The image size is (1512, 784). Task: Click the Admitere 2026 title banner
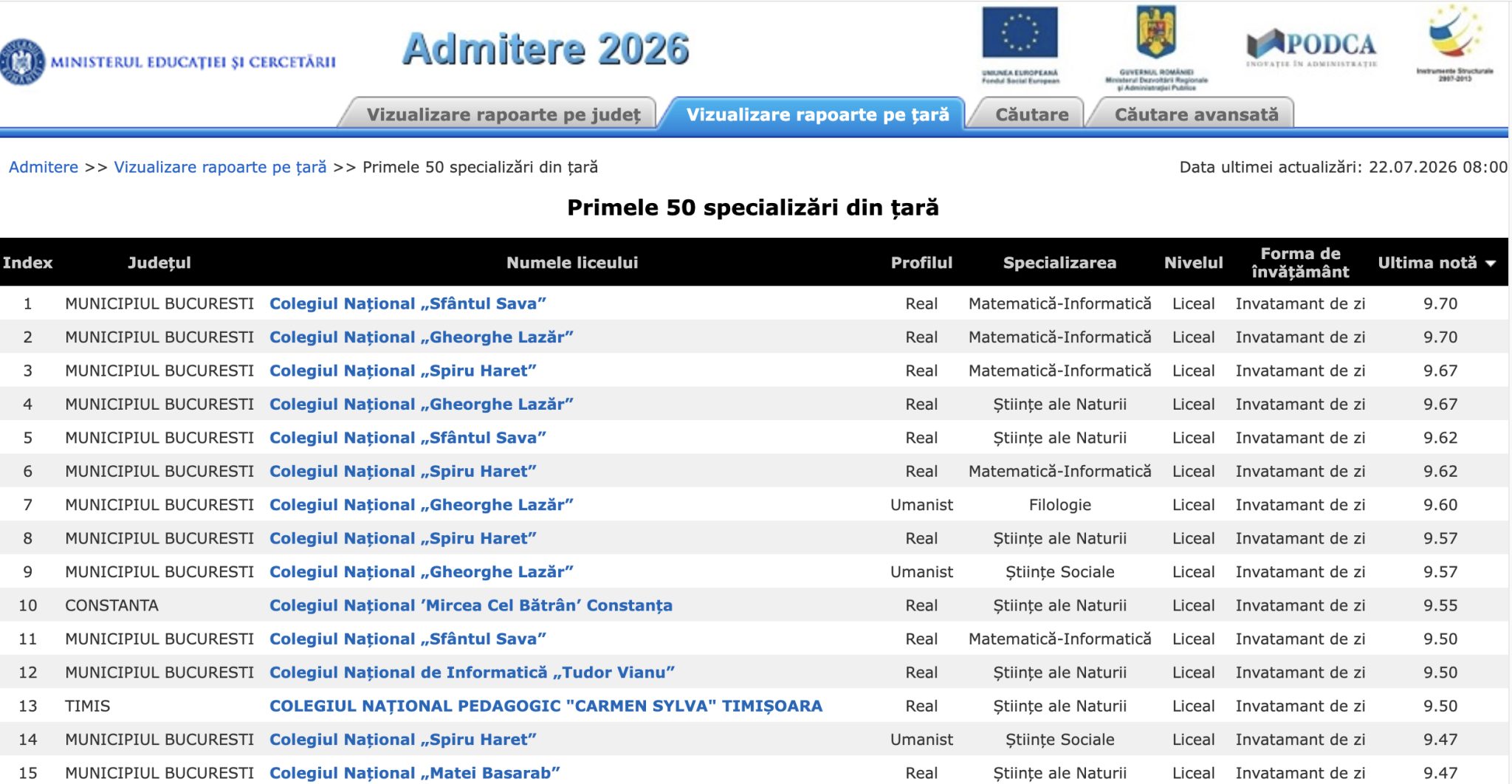[x=546, y=49]
